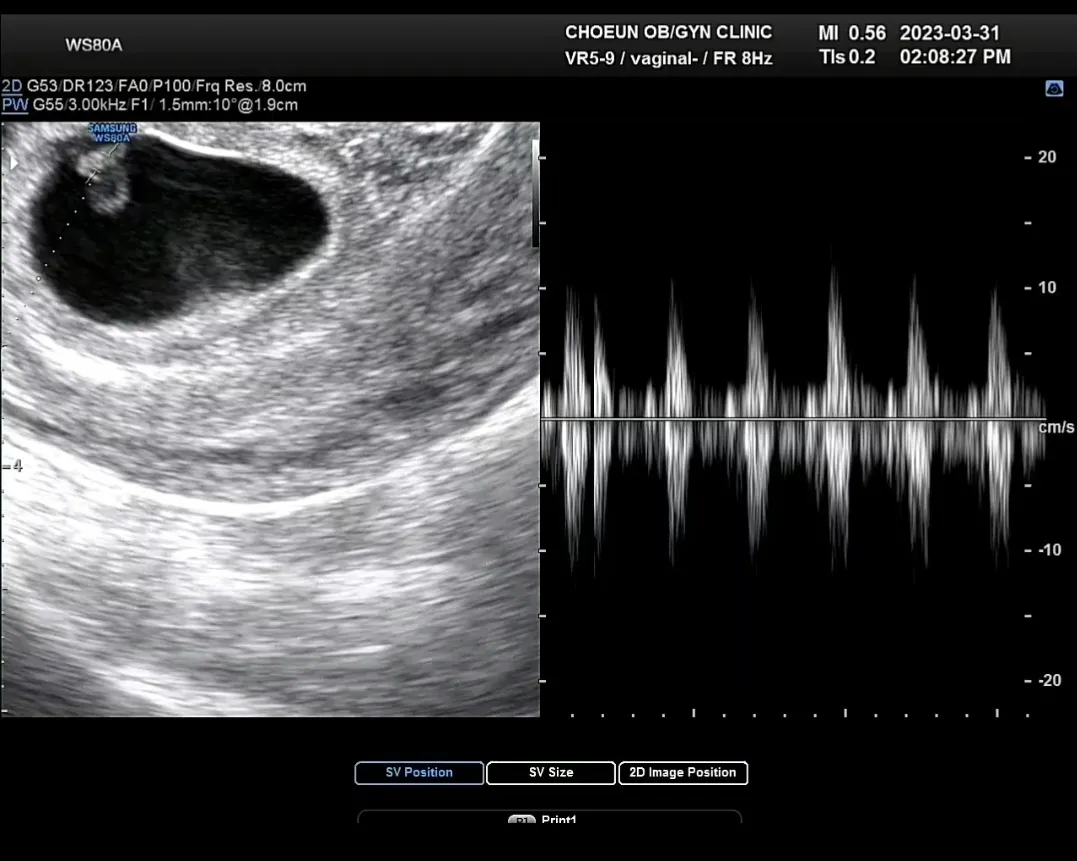
Task: Click the -10 velocity scale mark
Action: coord(1050,550)
